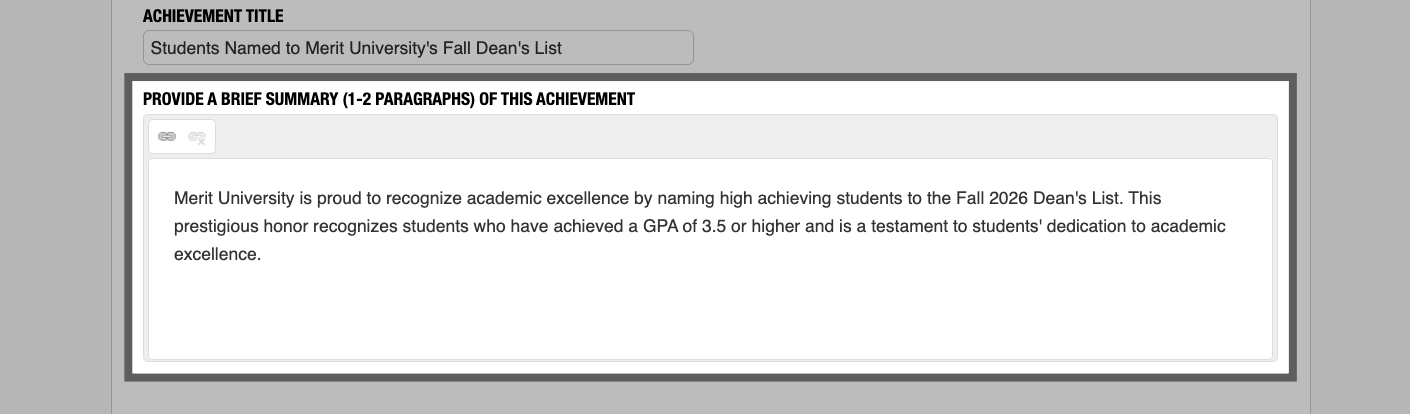1410x414 pixels.
Task: Place cursor after the final word "excellence."
Action: [262, 254]
